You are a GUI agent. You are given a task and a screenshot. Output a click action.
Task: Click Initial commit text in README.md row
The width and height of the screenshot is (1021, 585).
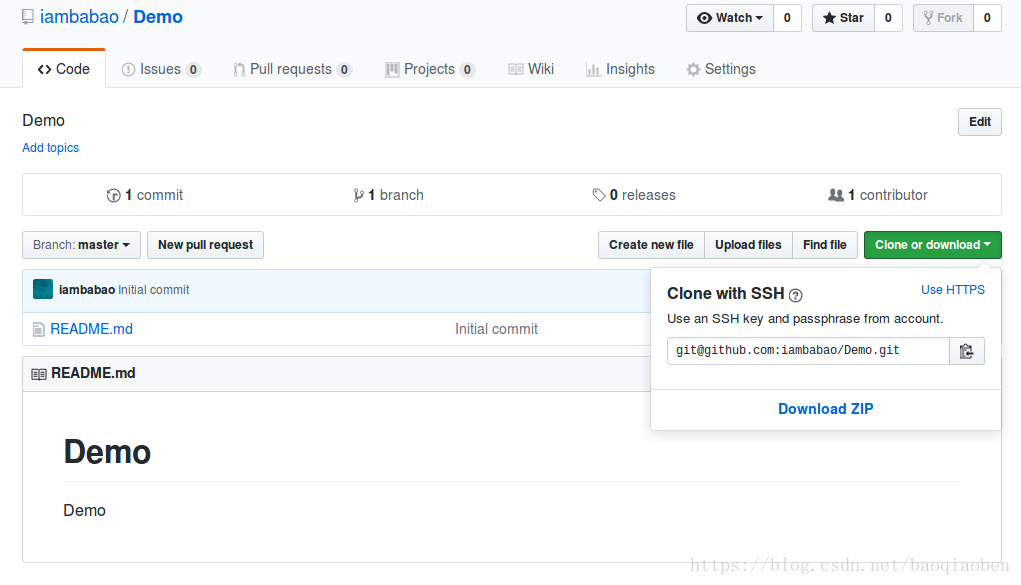click(496, 329)
